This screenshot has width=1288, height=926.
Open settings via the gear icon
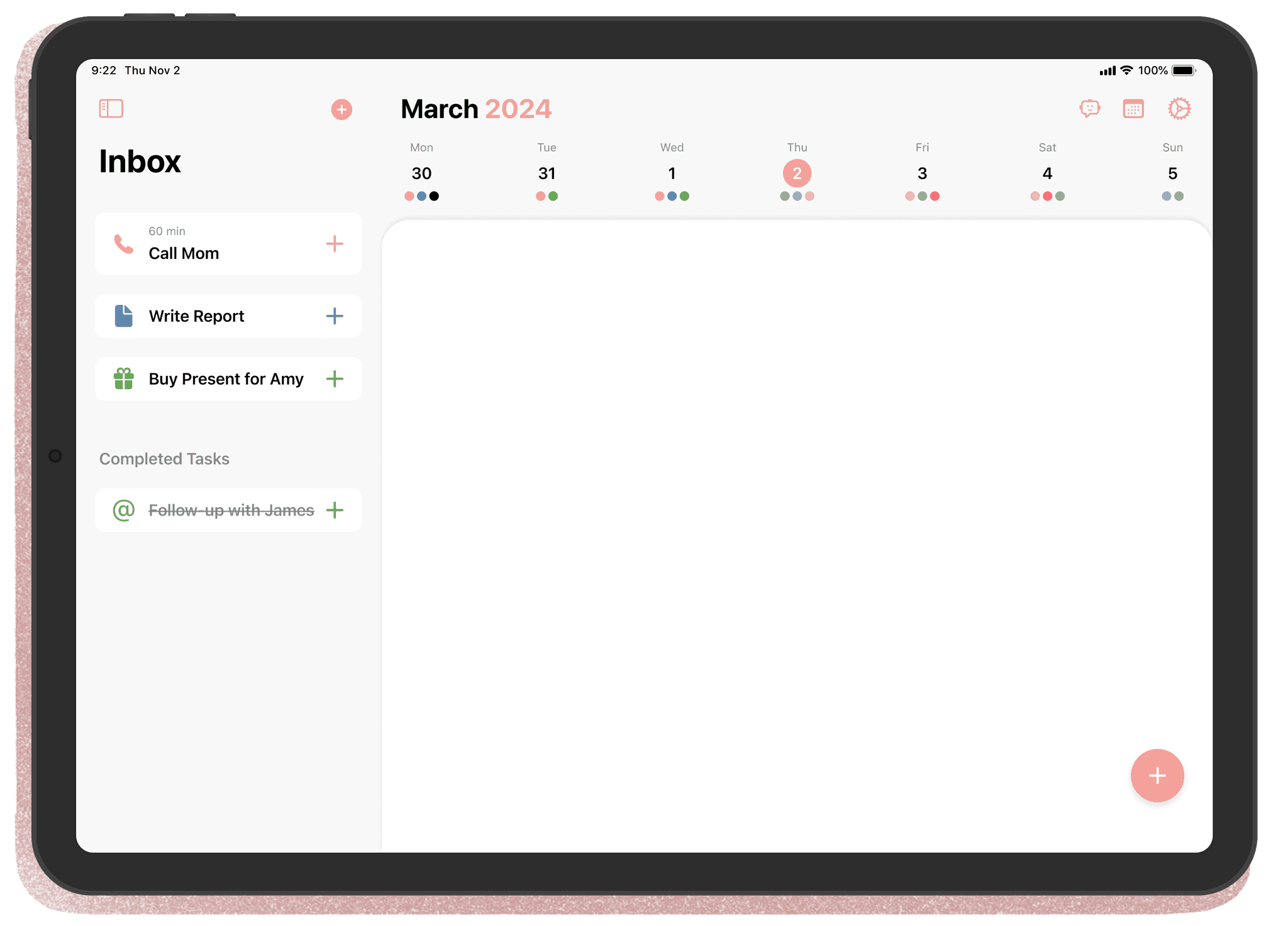point(1179,108)
